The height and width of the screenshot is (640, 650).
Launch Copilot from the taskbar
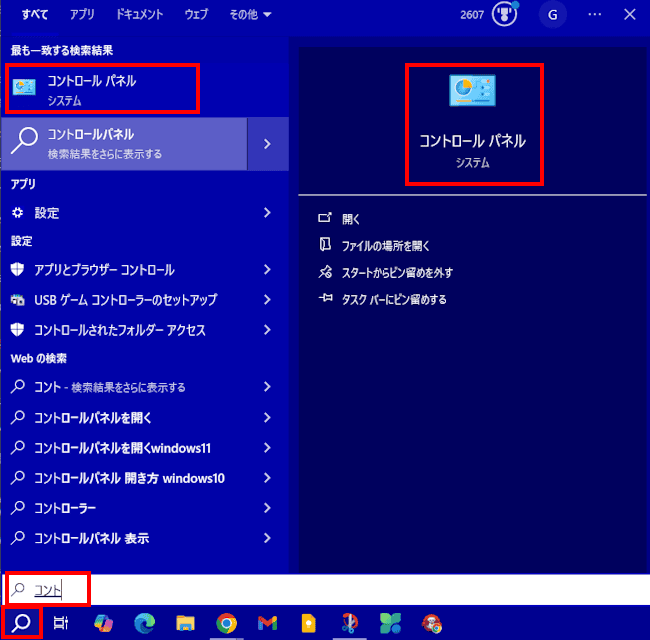click(x=103, y=623)
